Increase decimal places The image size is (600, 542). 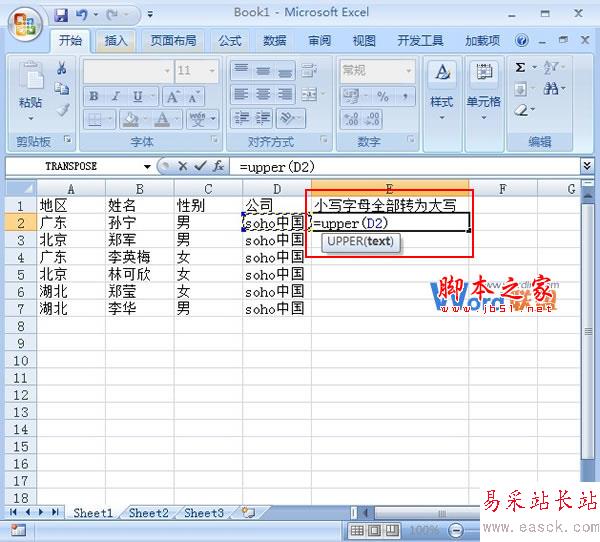coord(351,119)
